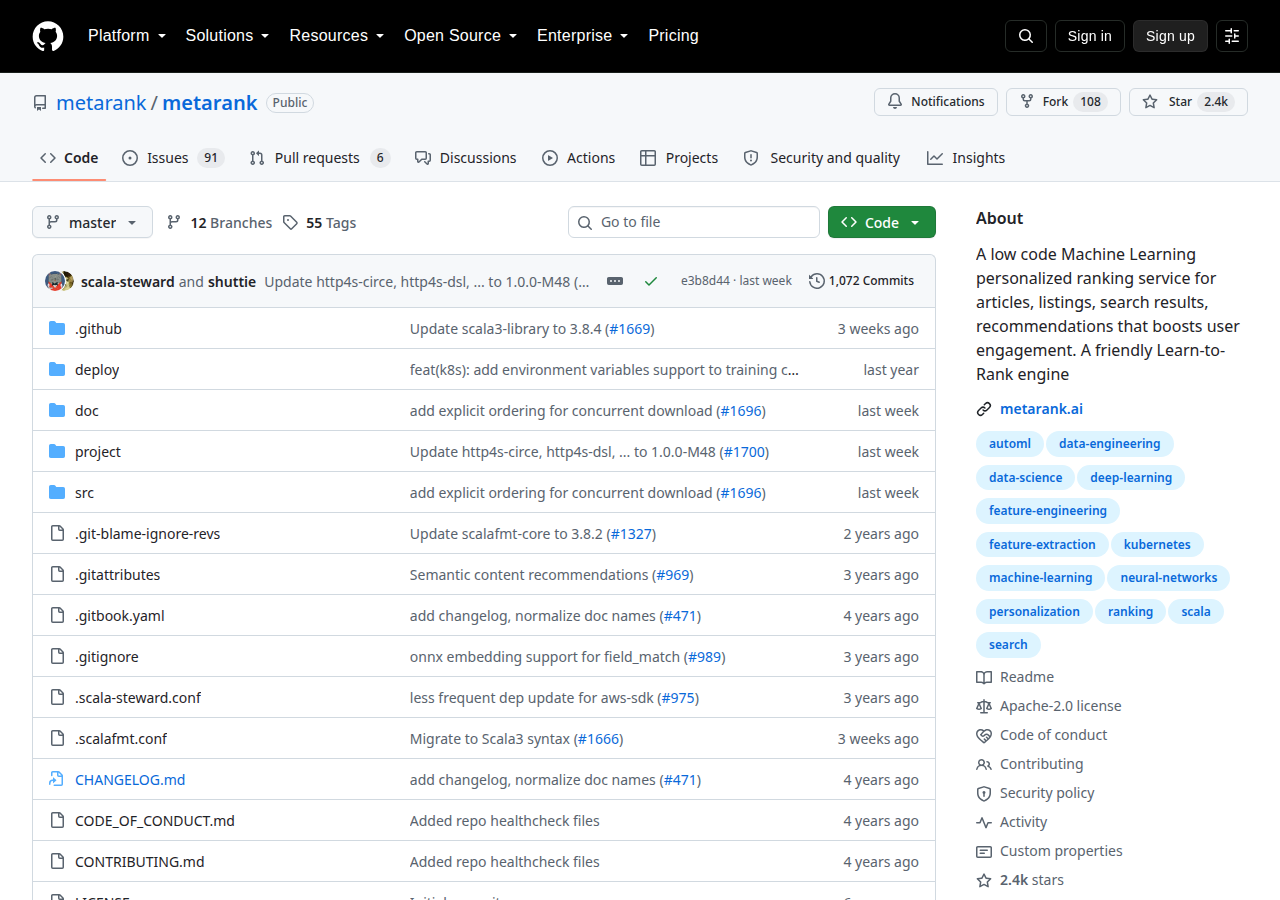Image resolution: width=1280 pixels, height=900 pixels.
Task: Click the Sign in button
Action: click(1090, 36)
